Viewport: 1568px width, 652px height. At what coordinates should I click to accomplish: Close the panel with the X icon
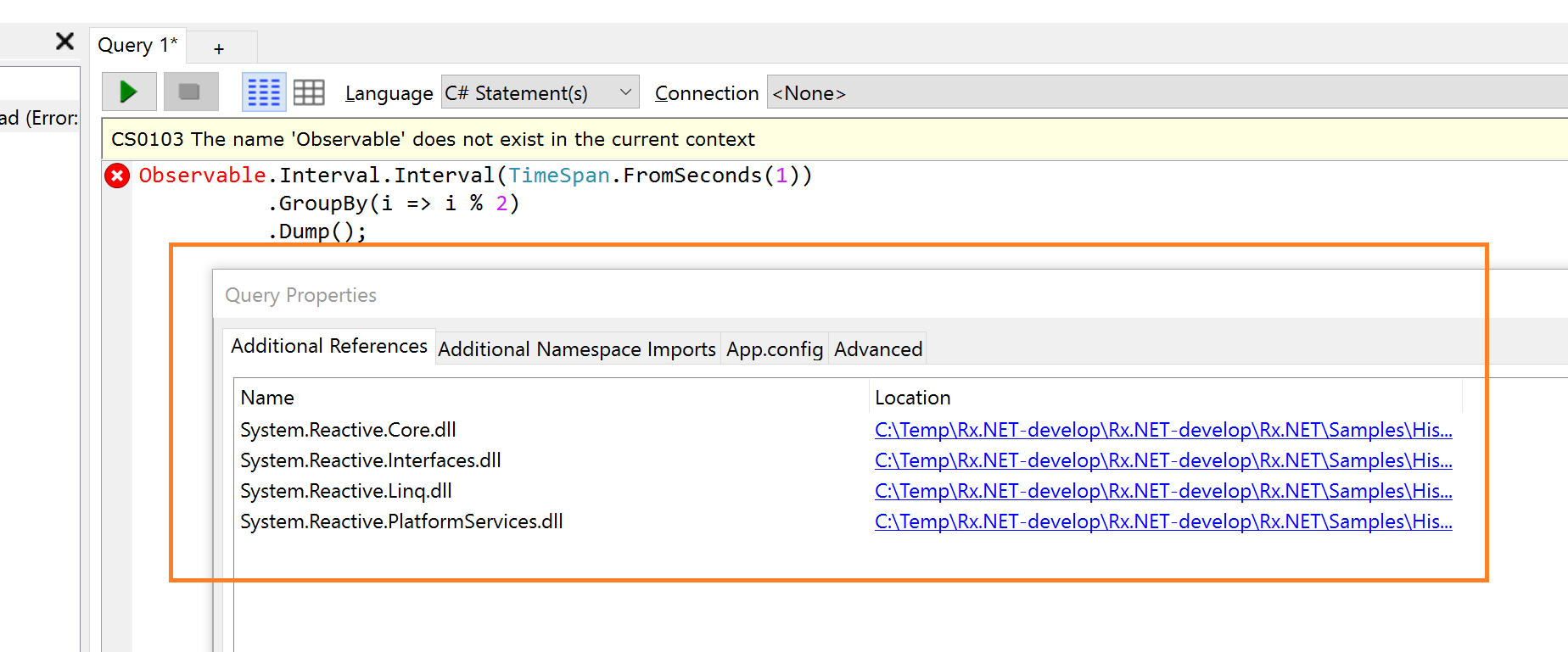point(64,42)
